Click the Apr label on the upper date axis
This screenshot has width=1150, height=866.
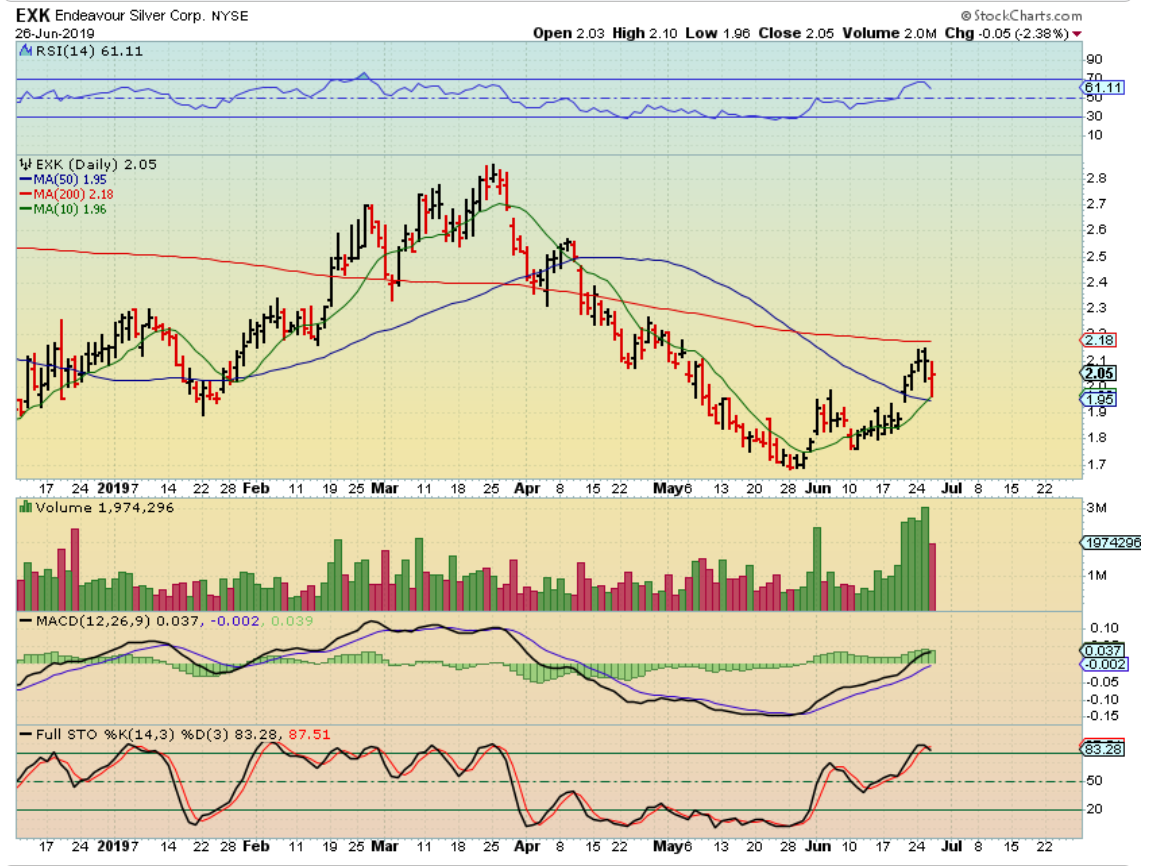[527, 488]
